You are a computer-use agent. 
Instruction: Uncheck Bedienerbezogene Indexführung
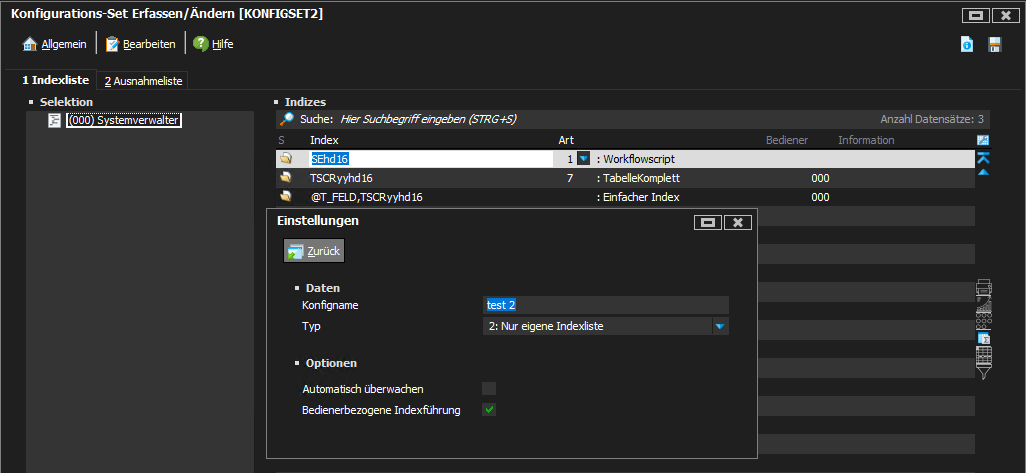[489, 410]
